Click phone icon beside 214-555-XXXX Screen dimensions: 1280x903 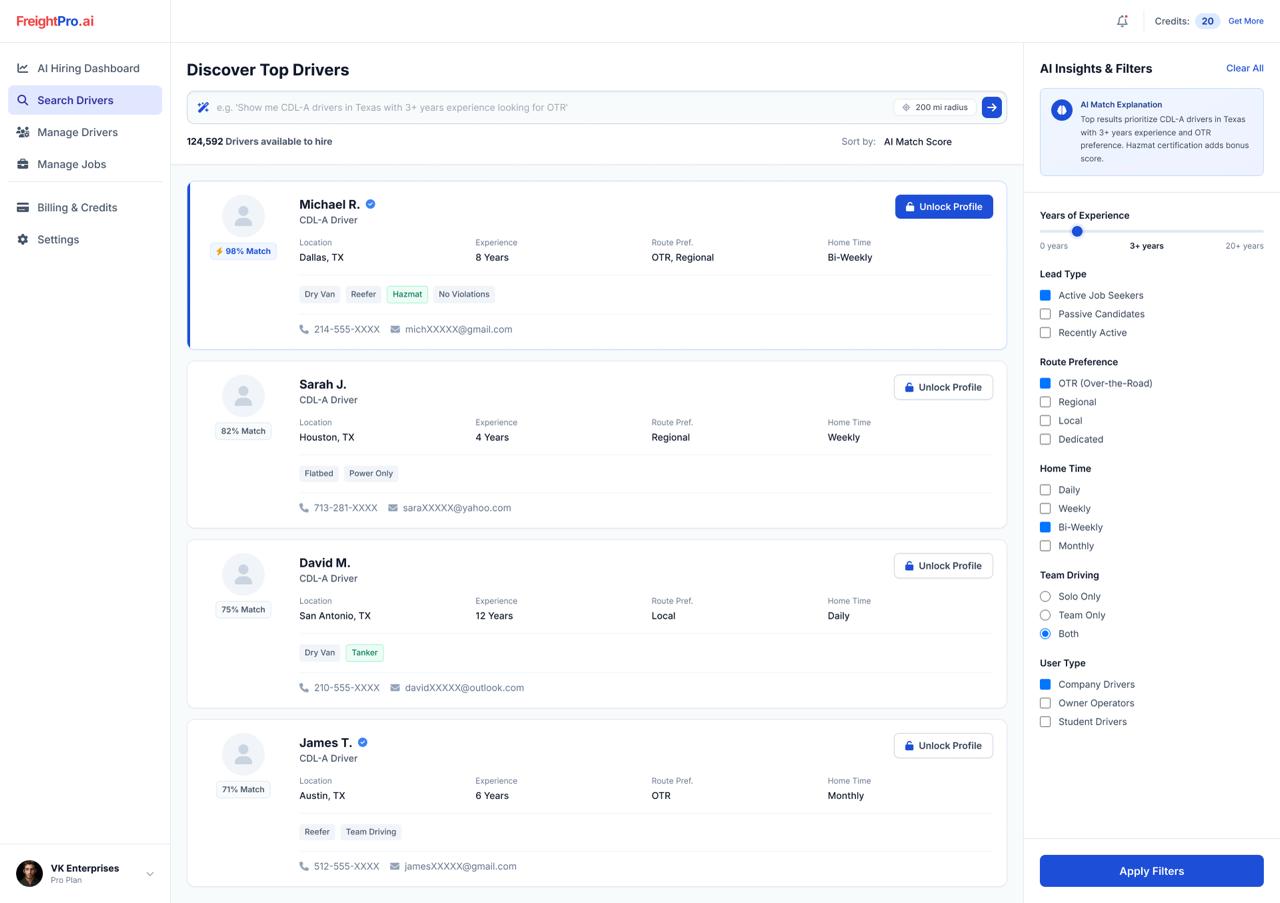click(x=304, y=329)
